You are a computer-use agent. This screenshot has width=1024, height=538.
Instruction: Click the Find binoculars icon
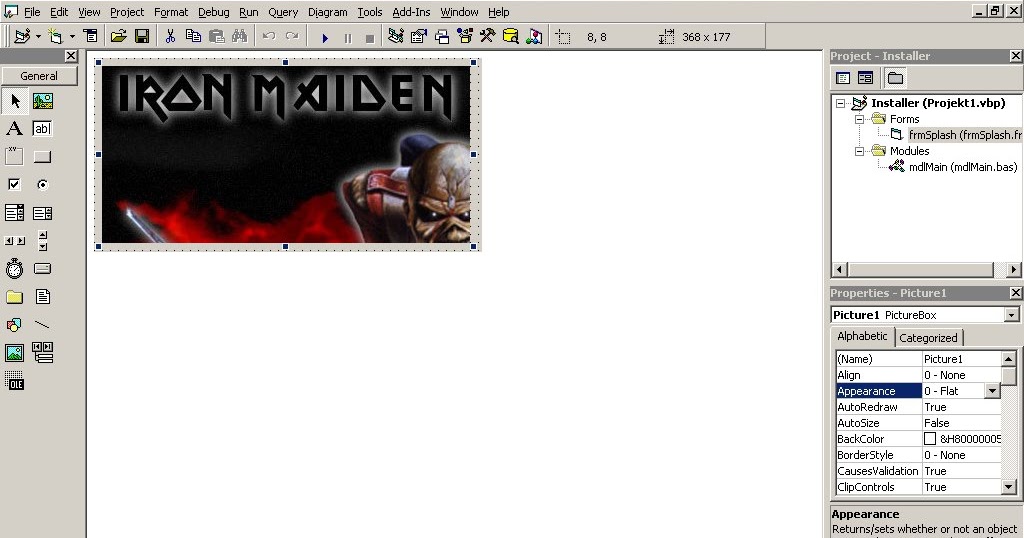[239, 37]
